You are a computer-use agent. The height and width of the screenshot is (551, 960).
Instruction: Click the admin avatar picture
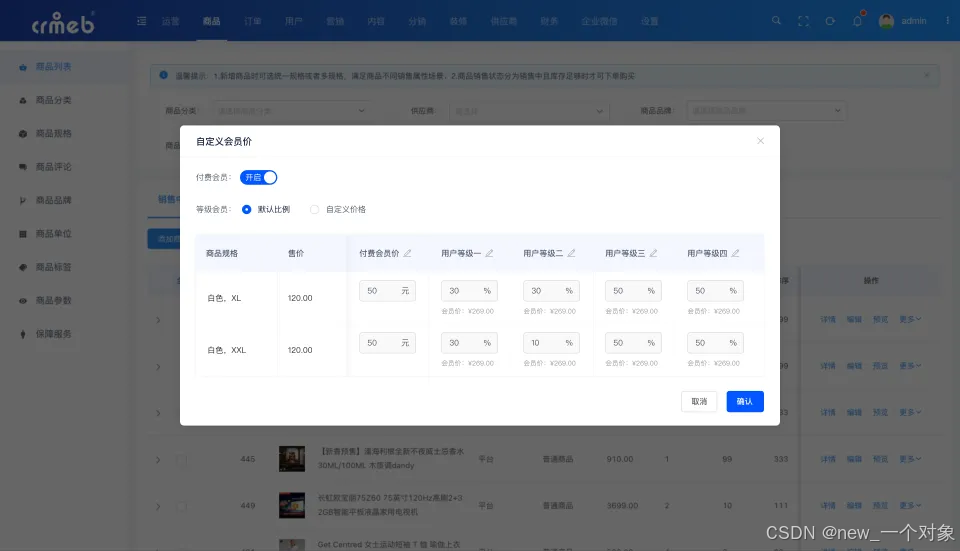(886, 21)
